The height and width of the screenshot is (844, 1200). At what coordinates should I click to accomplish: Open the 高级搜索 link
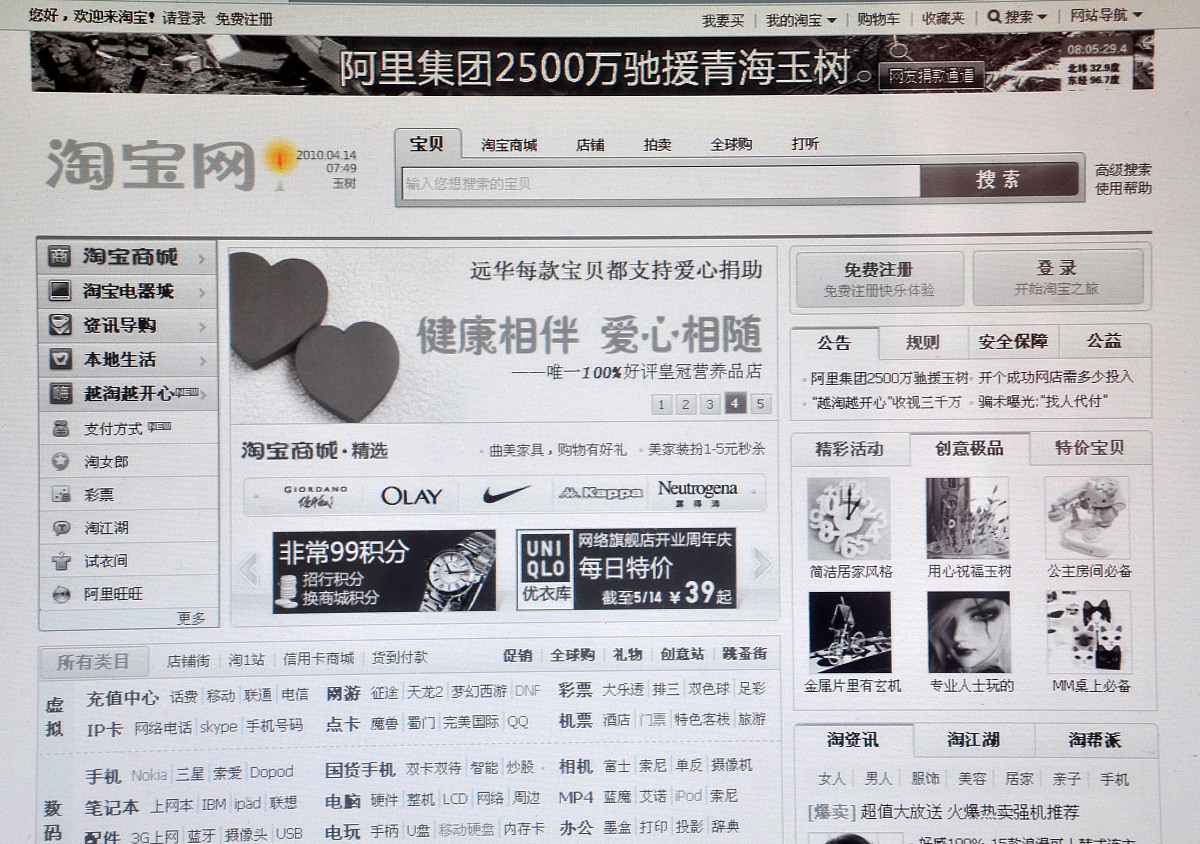point(1123,170)
